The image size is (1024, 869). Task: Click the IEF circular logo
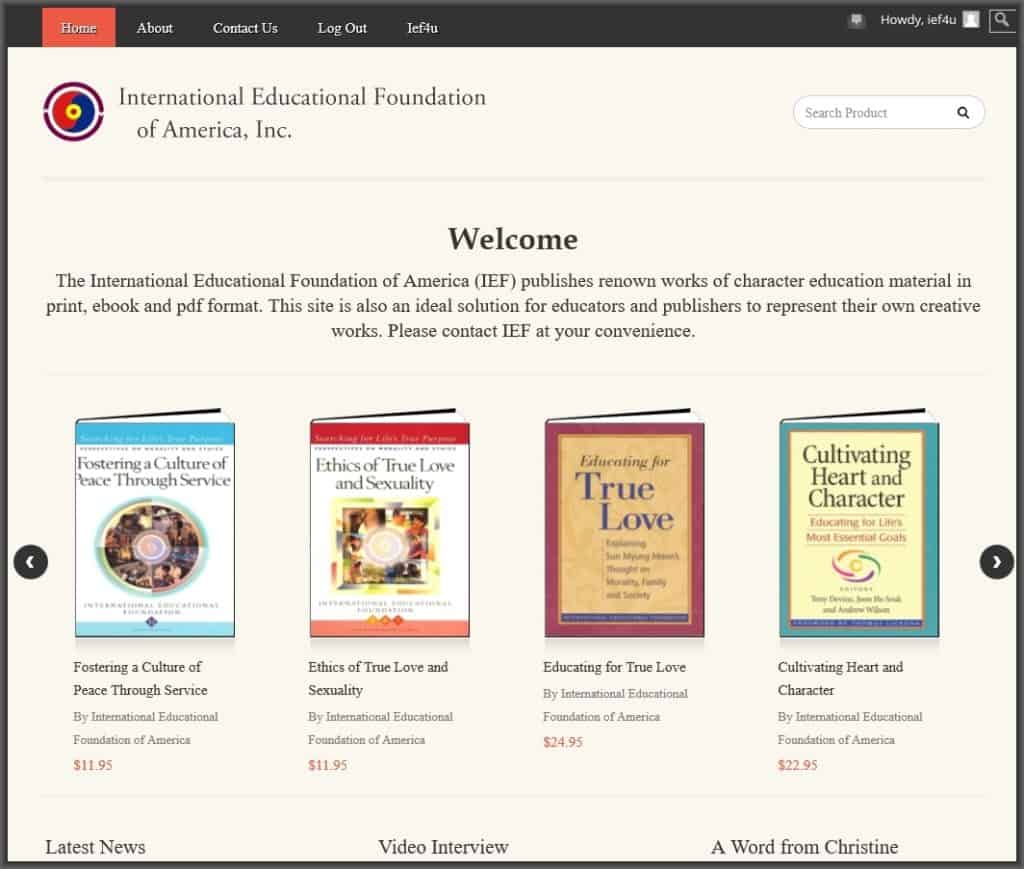click(x=73, y=112)
